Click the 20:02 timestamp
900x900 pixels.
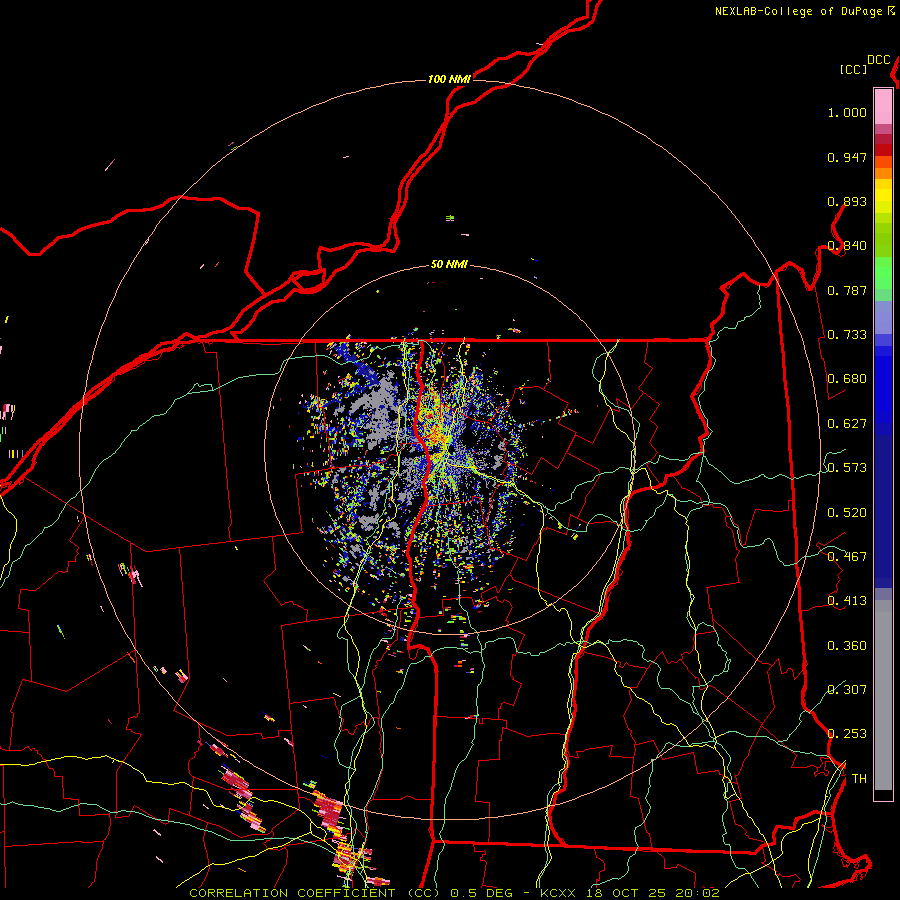pos(697,893)
